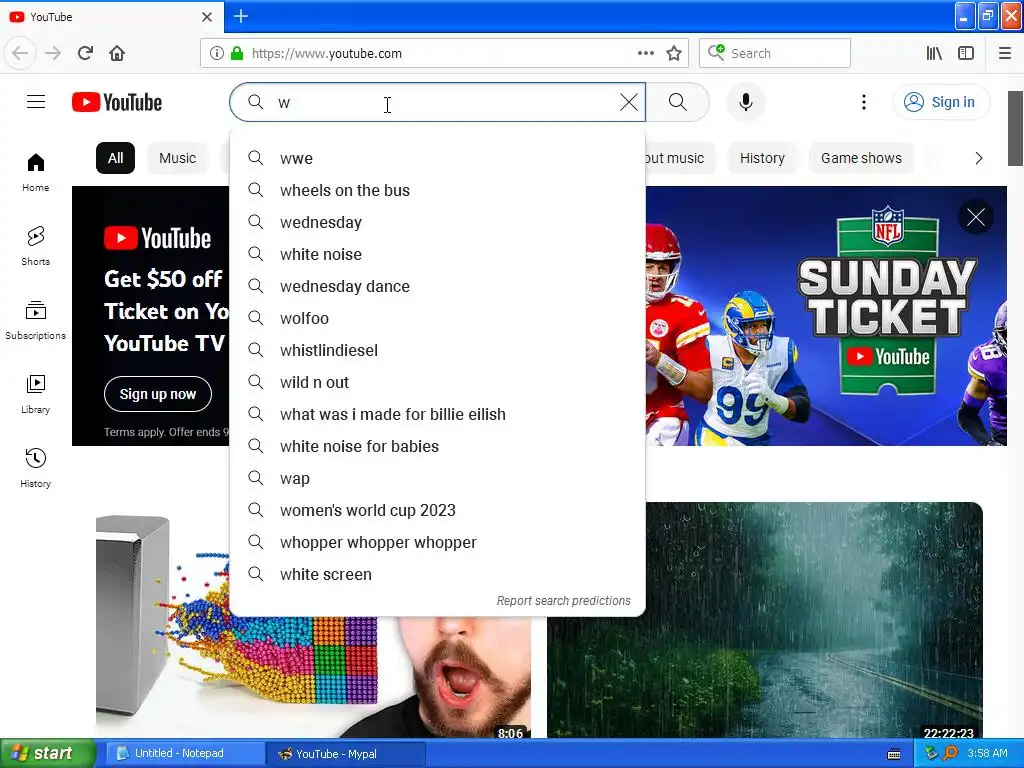Select 'wednesday dance' suggestion
The height and width of the screenshot is (768, 1024).
tap(438, 286)
